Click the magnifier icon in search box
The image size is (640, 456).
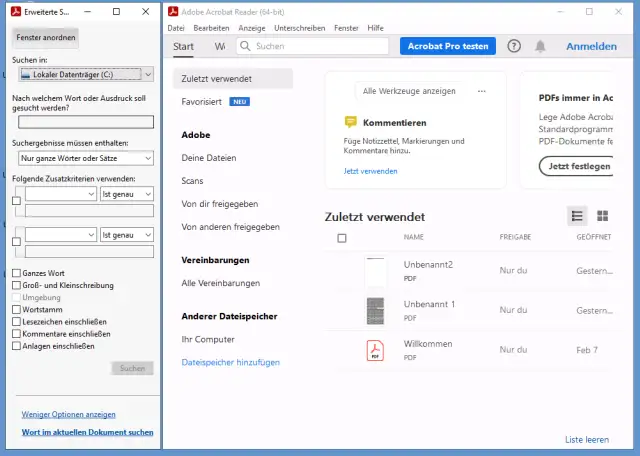245,46
